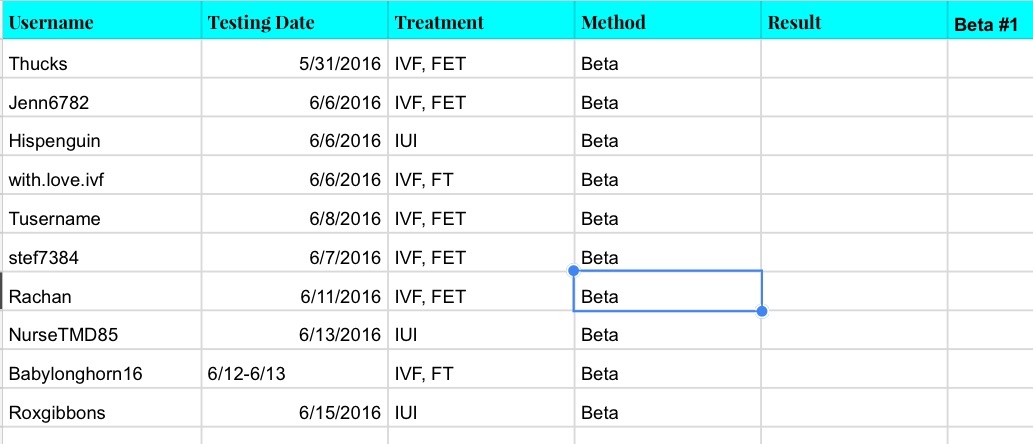
Task: Select the 6/12-6/13 date range cell
Action: (x=294, y=374)
